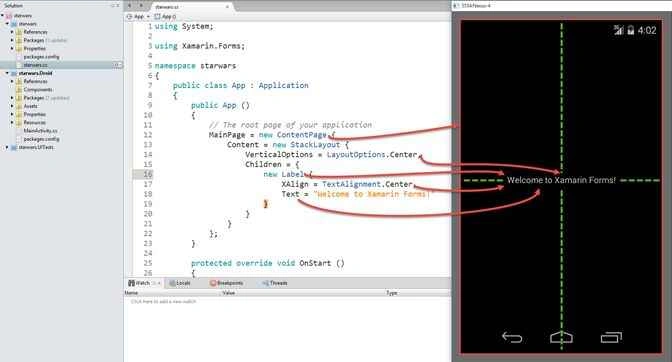Click 'Click here to add a new watch'
672x362 pixels.
coord(163,302)
